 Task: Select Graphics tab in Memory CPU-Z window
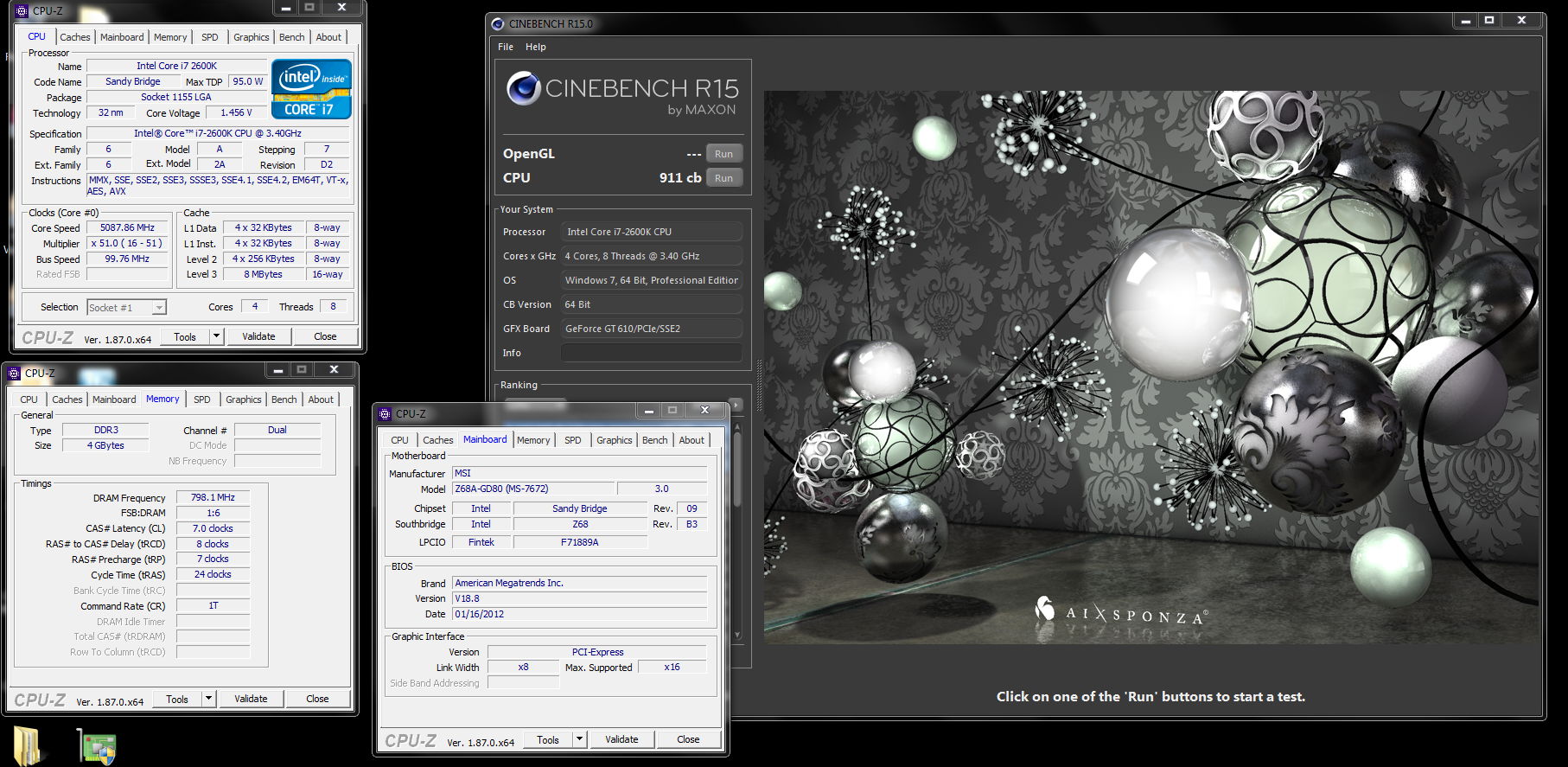pos(244,399)
